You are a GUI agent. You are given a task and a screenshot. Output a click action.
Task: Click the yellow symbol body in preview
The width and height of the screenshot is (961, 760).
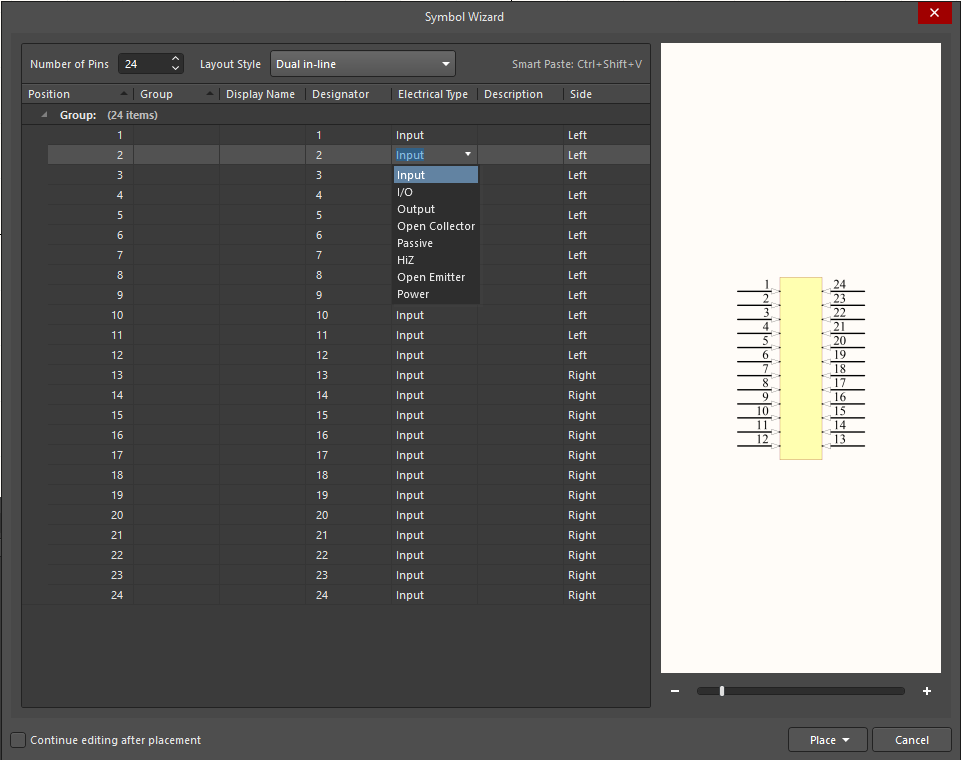tap(800, 368)
